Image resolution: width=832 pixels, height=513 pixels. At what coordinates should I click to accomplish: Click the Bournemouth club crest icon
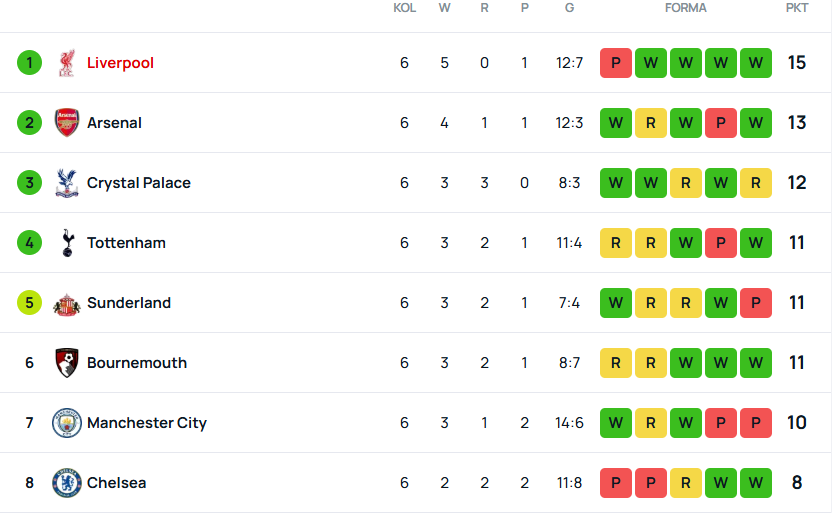click(67, 363)
